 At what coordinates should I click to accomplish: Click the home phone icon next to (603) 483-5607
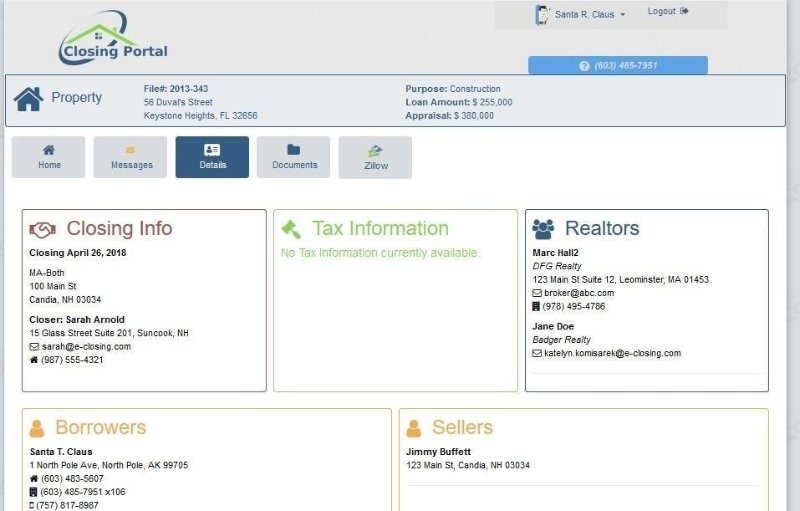[x=34, y=479]
